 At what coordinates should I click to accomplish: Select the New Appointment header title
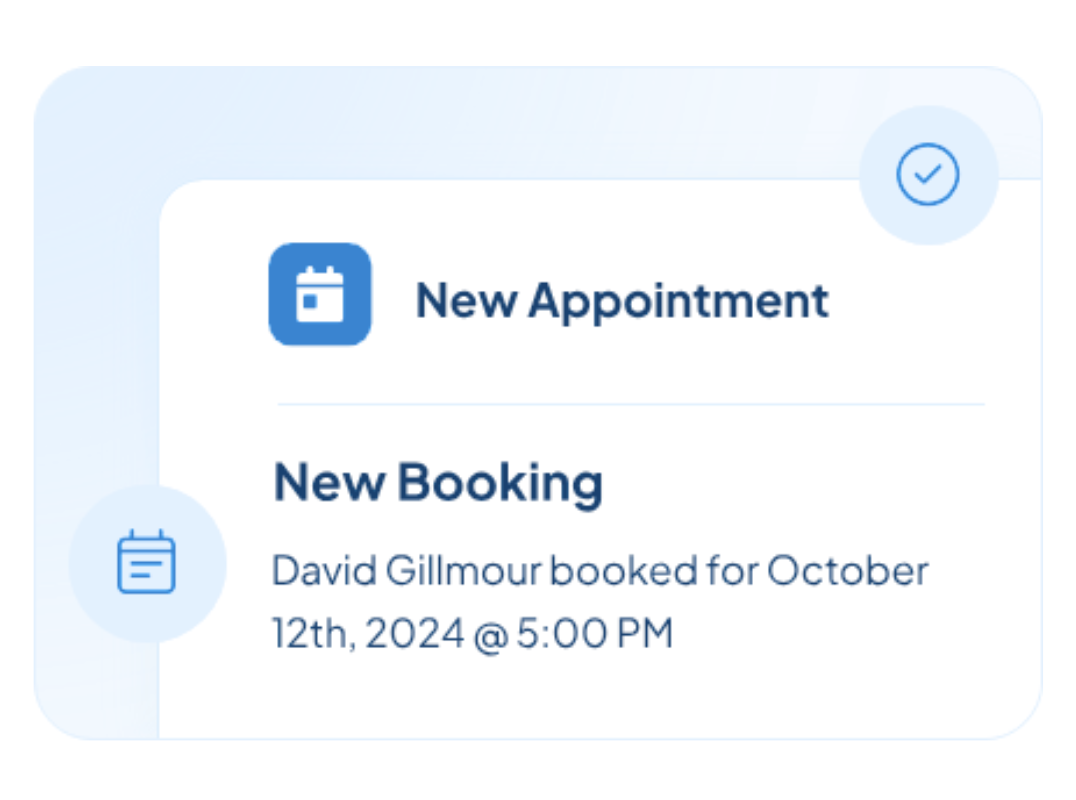click(x=621, y=300)
